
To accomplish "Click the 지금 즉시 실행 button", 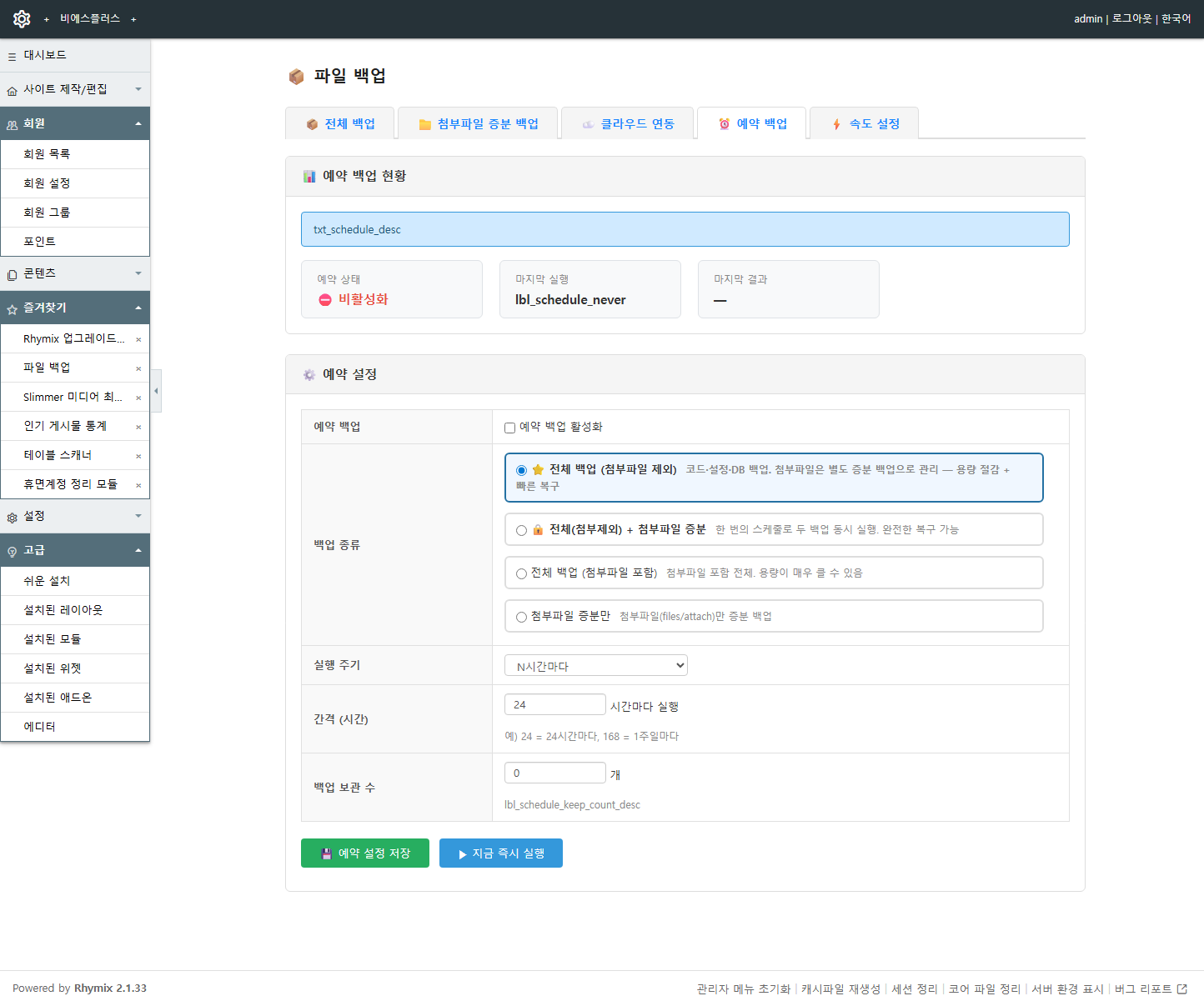I will click(x=501, y=853).
